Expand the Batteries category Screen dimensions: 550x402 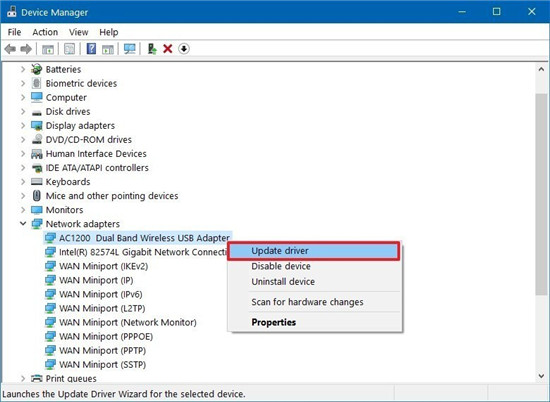pyautogui.click(x=23, y=69)
